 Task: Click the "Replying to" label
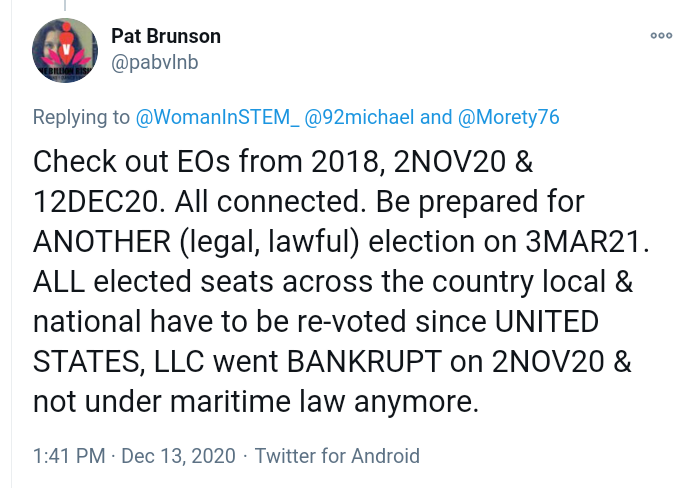(80, 117)
